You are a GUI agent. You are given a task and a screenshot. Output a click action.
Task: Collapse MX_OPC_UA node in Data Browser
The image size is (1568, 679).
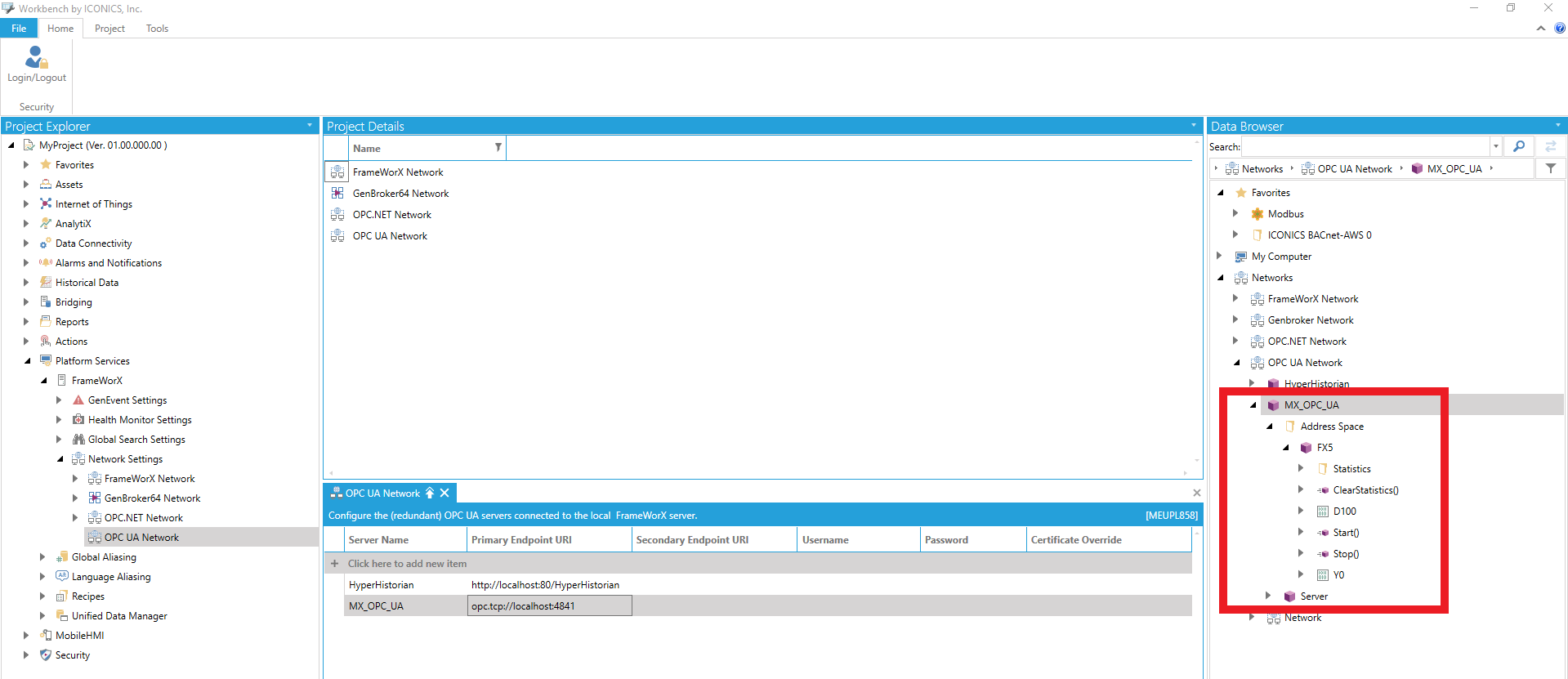tap(1253, 405)
